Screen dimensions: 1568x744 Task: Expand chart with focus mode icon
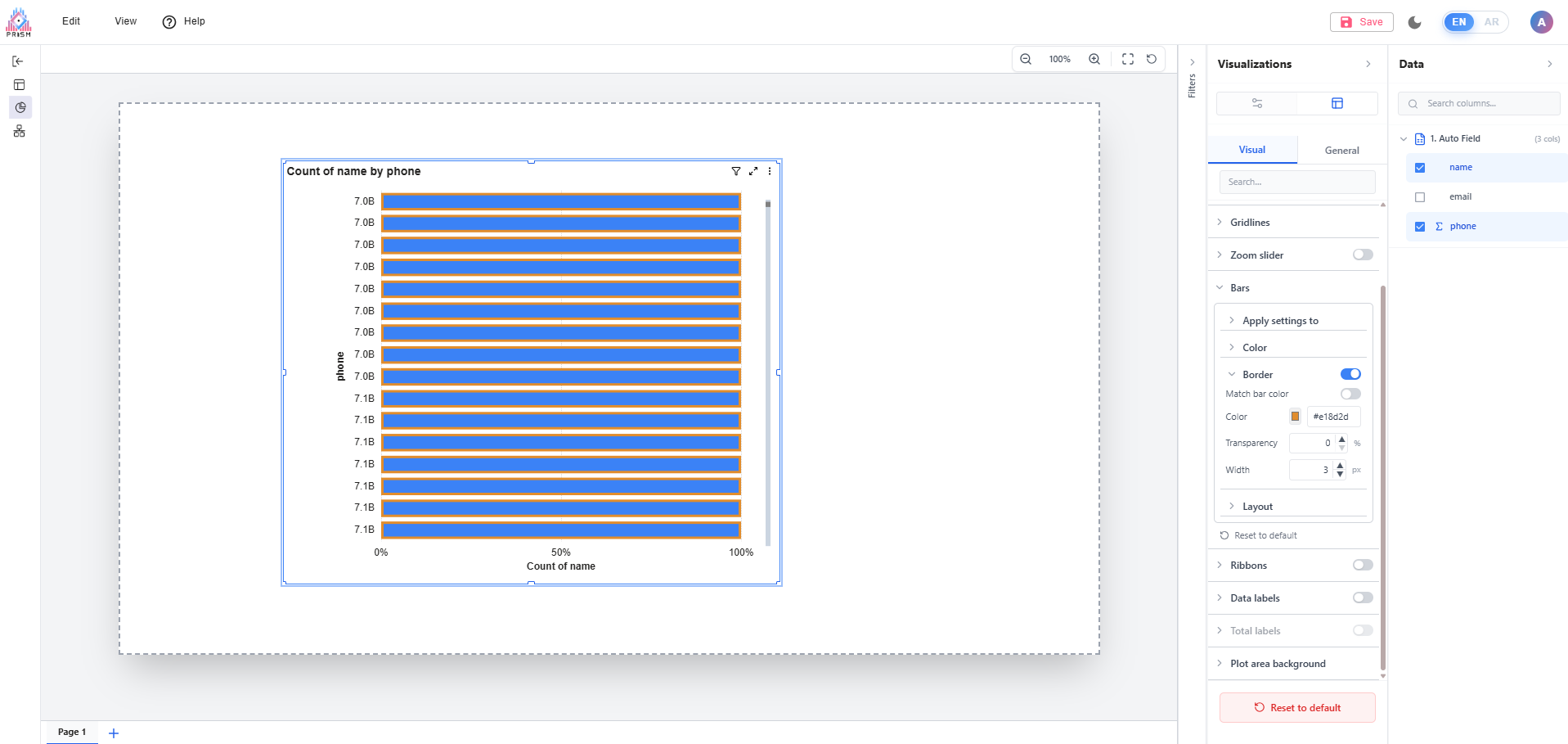click(x=753, y=171)
